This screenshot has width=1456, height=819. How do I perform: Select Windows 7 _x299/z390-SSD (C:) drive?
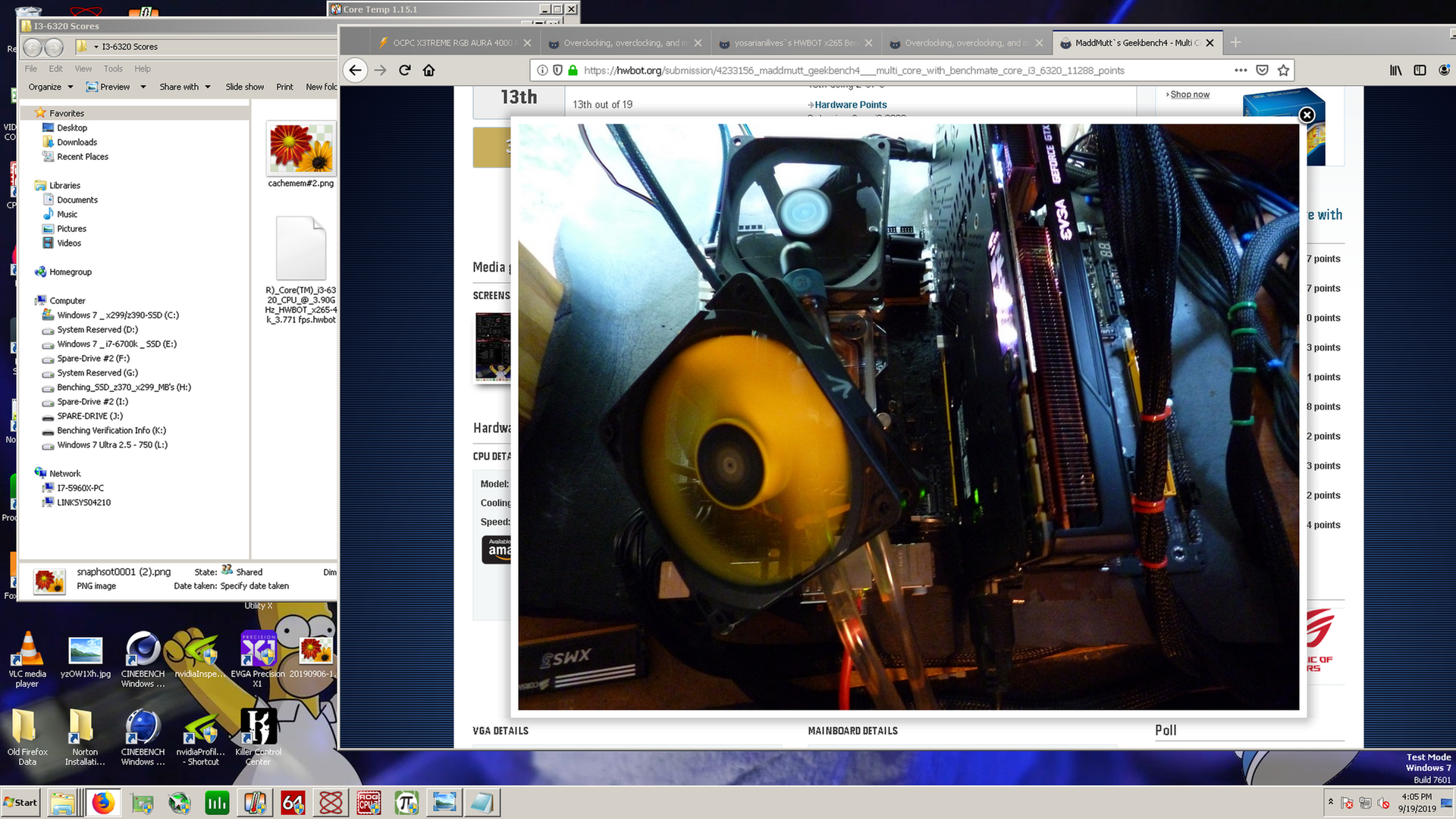[118, 315]
